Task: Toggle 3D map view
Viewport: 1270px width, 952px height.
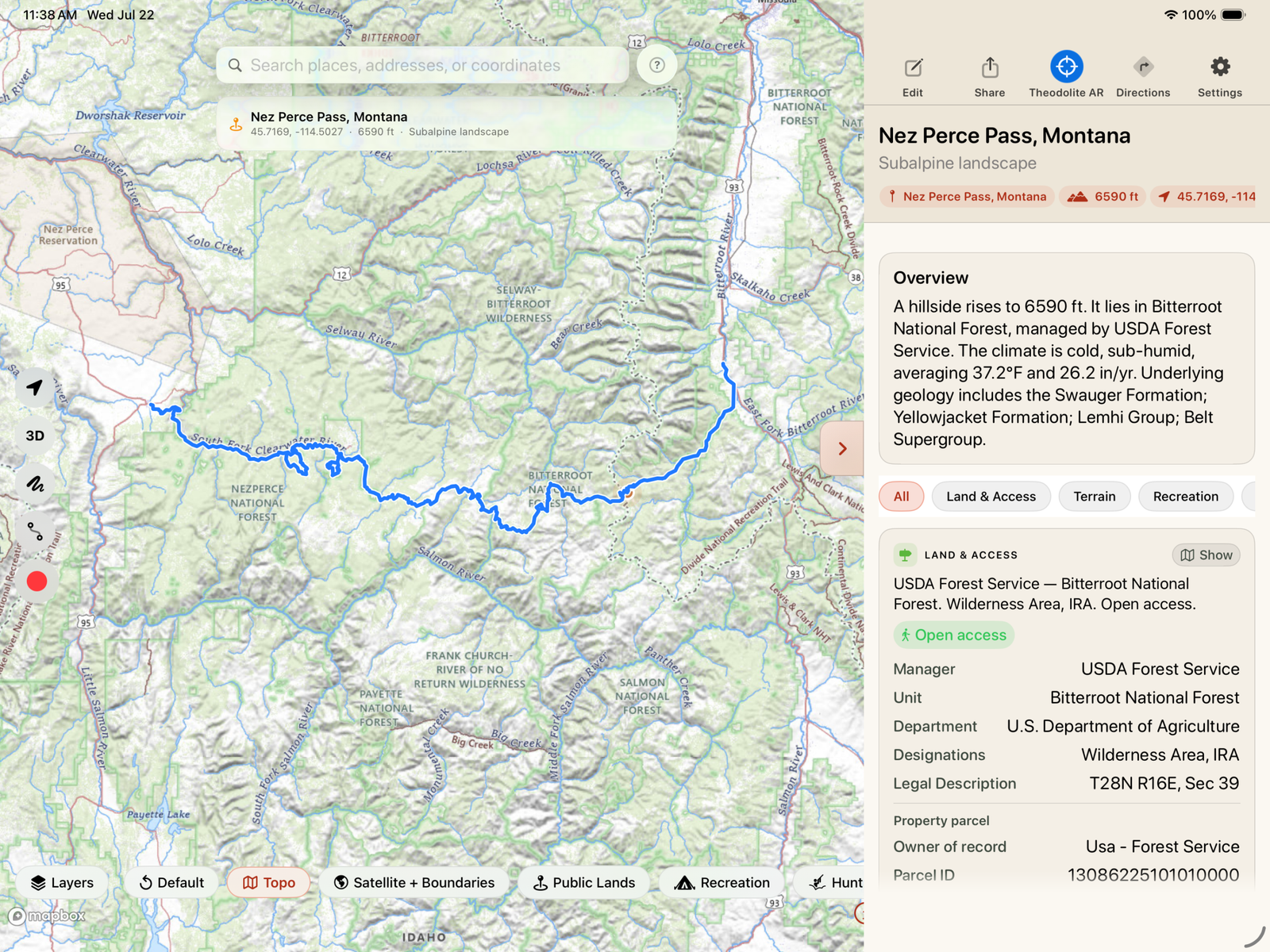Action: point(35,436)
